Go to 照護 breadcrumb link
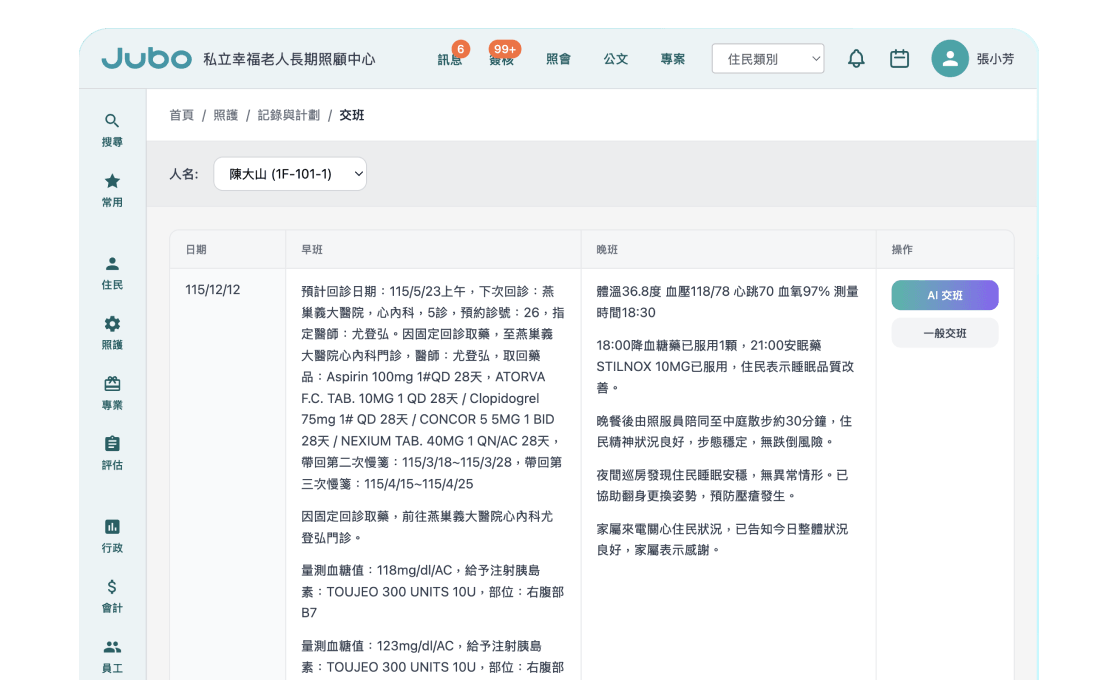Viewport: 1120px width, 680px height. (x=226, y=115)
